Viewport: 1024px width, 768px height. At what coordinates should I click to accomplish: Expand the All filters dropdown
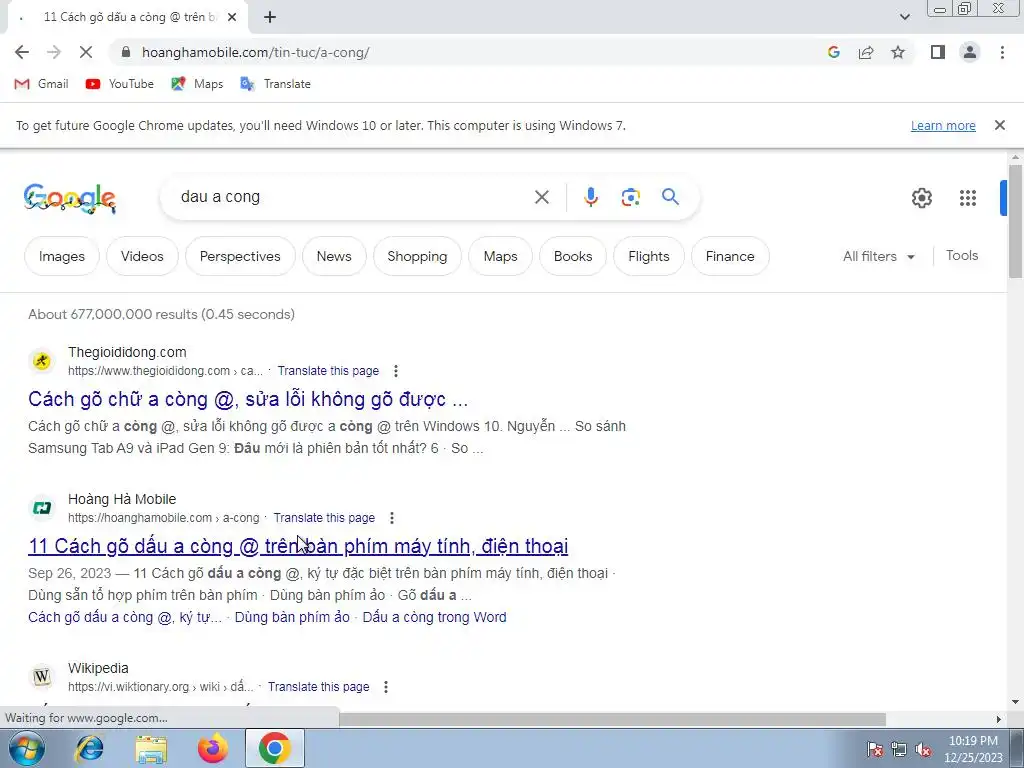(878, 256)
